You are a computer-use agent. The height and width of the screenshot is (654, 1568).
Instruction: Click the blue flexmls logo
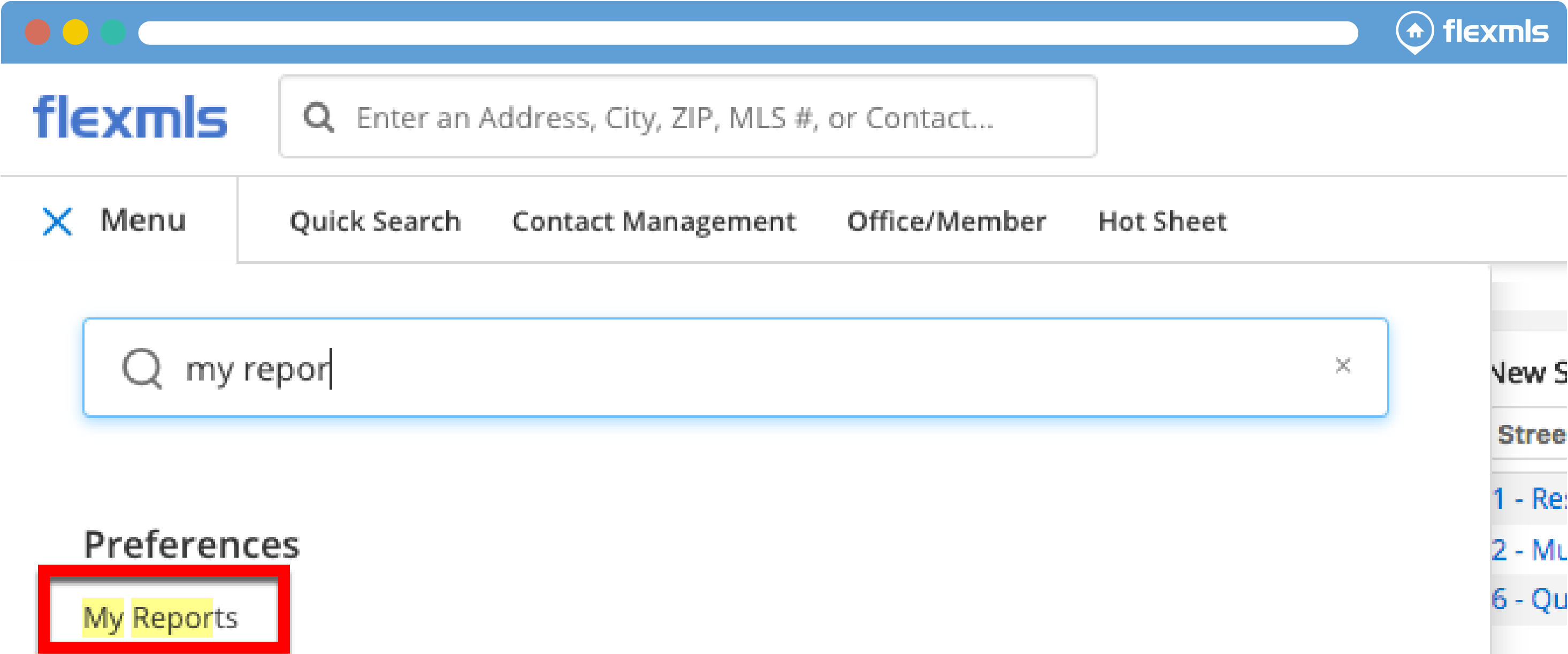[x=130, y=117]
